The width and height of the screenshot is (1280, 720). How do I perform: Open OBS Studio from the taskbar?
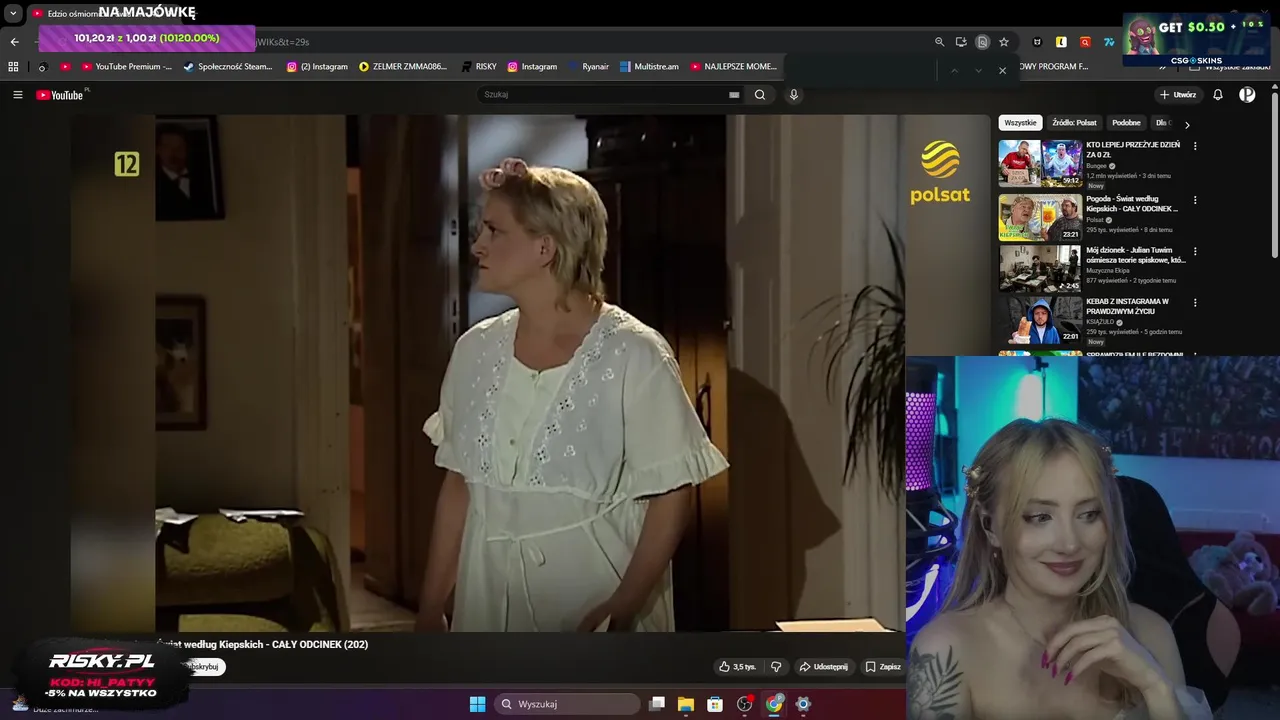(x=744, y=704)
